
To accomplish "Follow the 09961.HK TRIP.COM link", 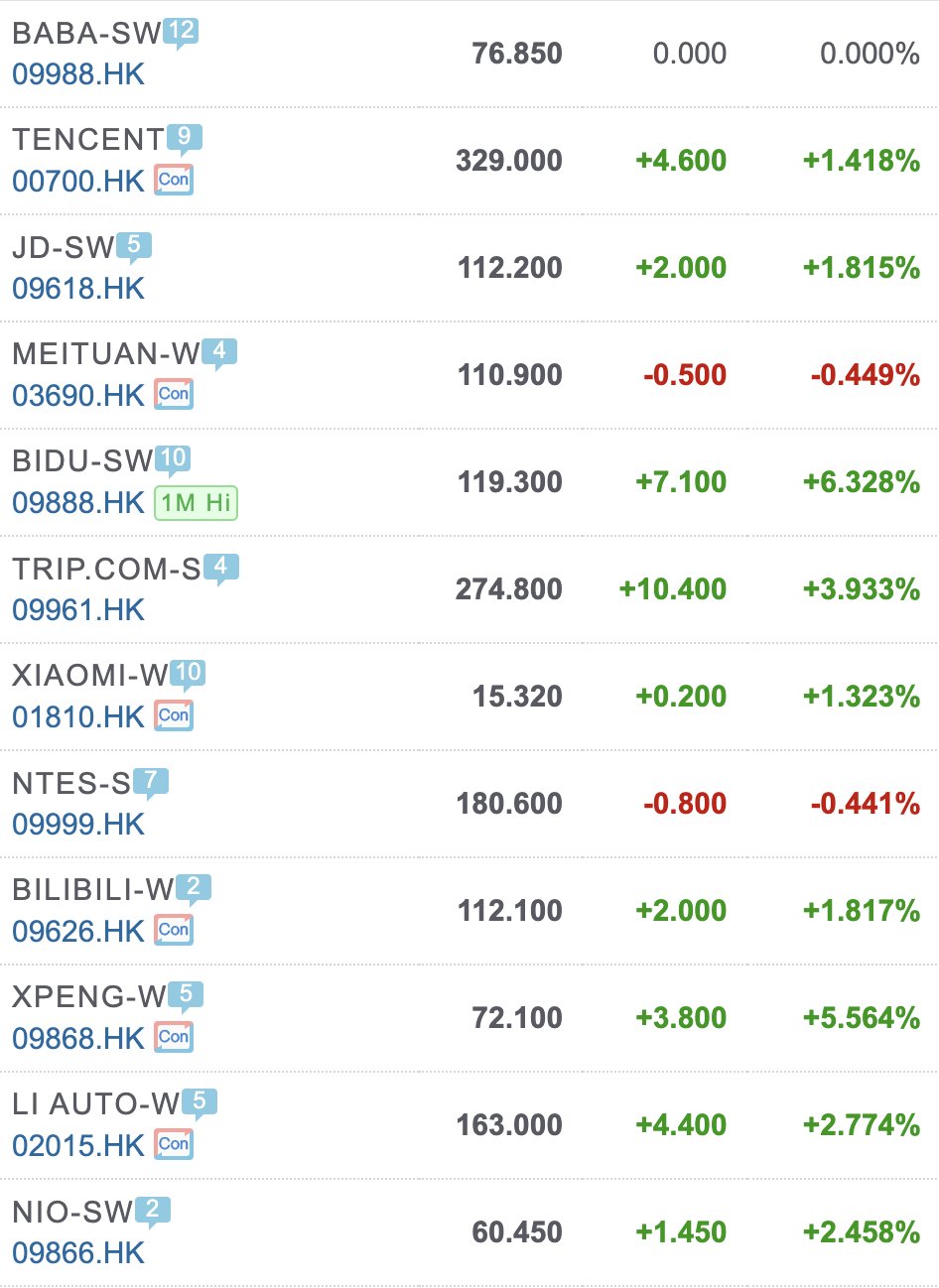I will point(78,610).
